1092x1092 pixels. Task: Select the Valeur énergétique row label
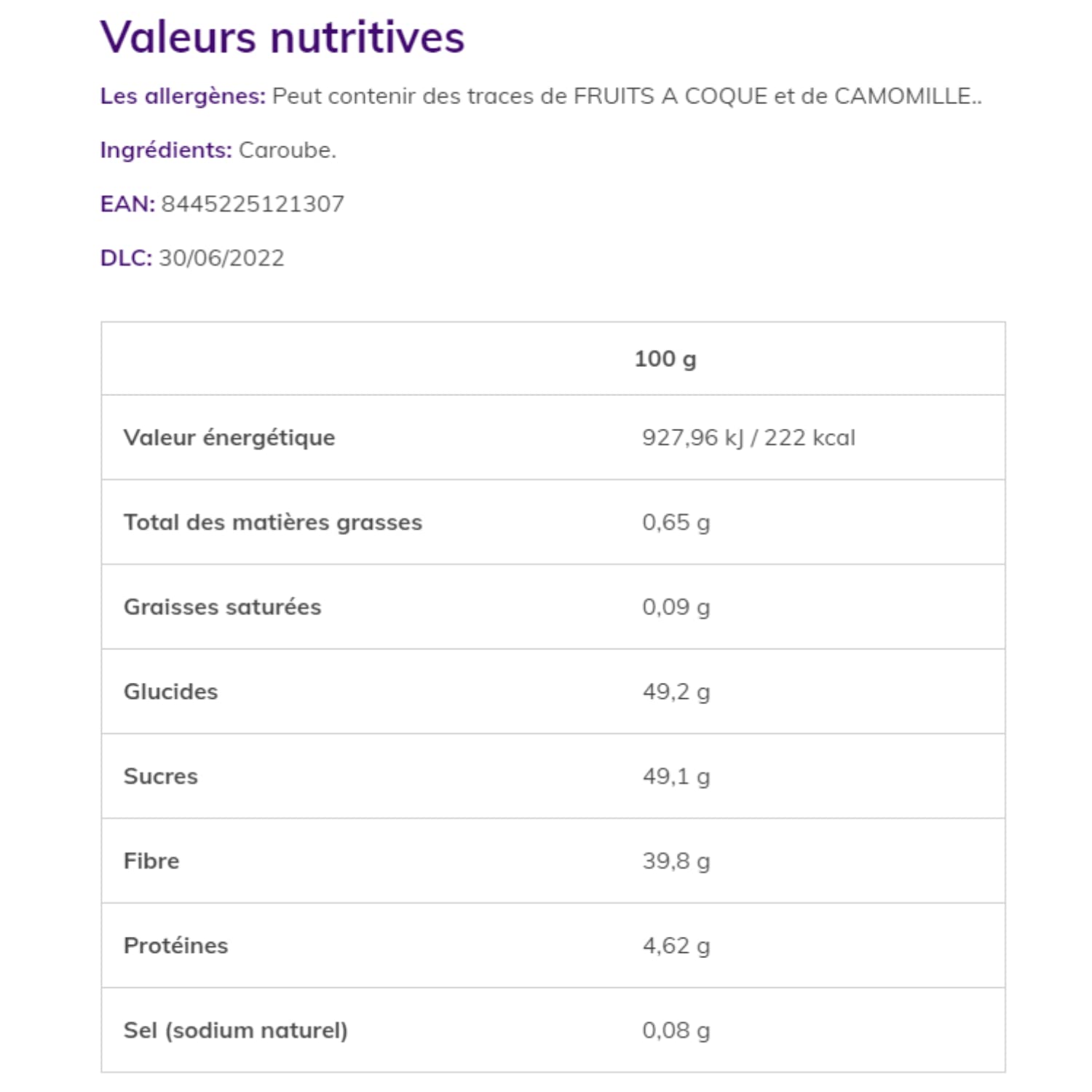pos(229,438)
